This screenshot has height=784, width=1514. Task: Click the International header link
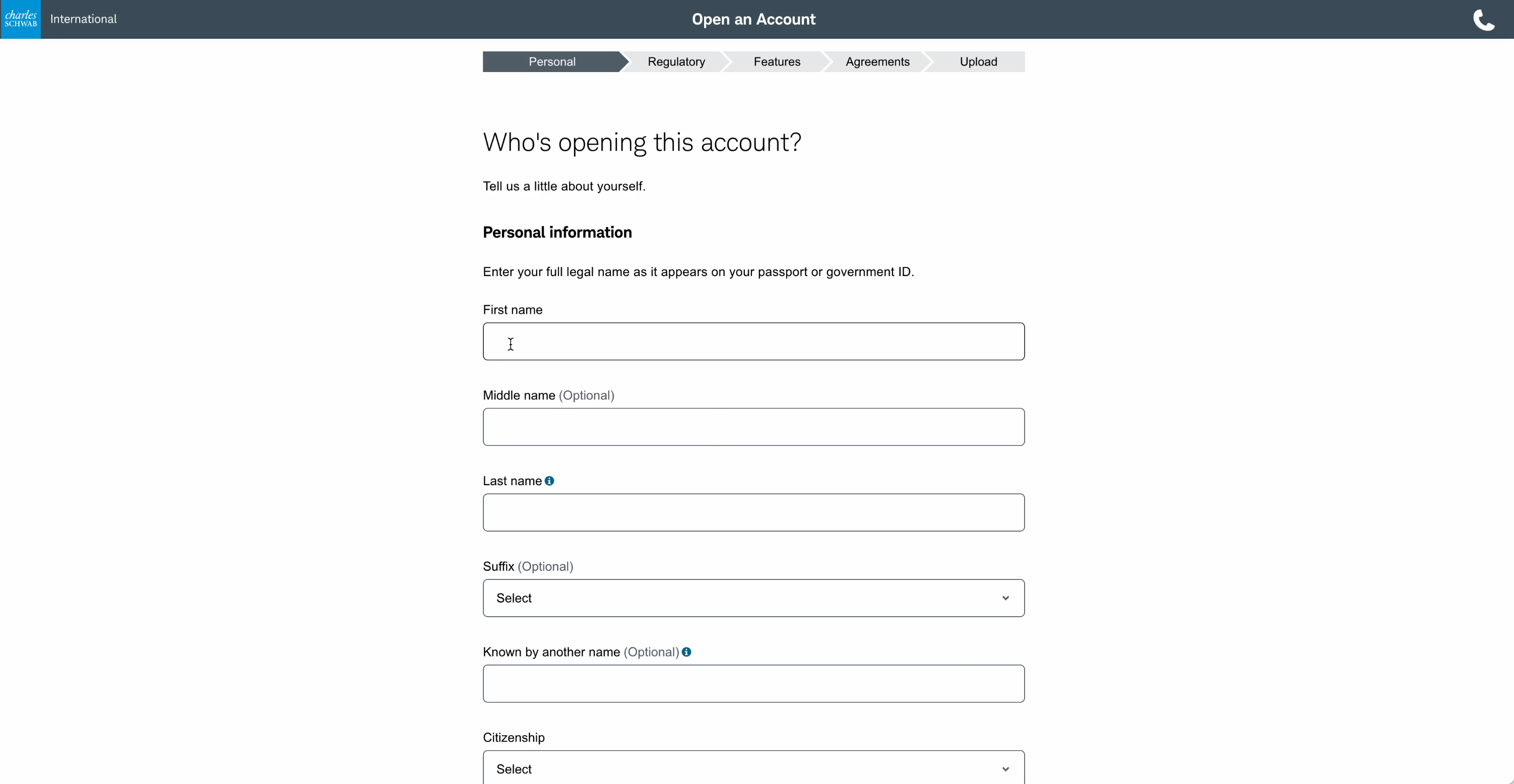pos(84,19)
